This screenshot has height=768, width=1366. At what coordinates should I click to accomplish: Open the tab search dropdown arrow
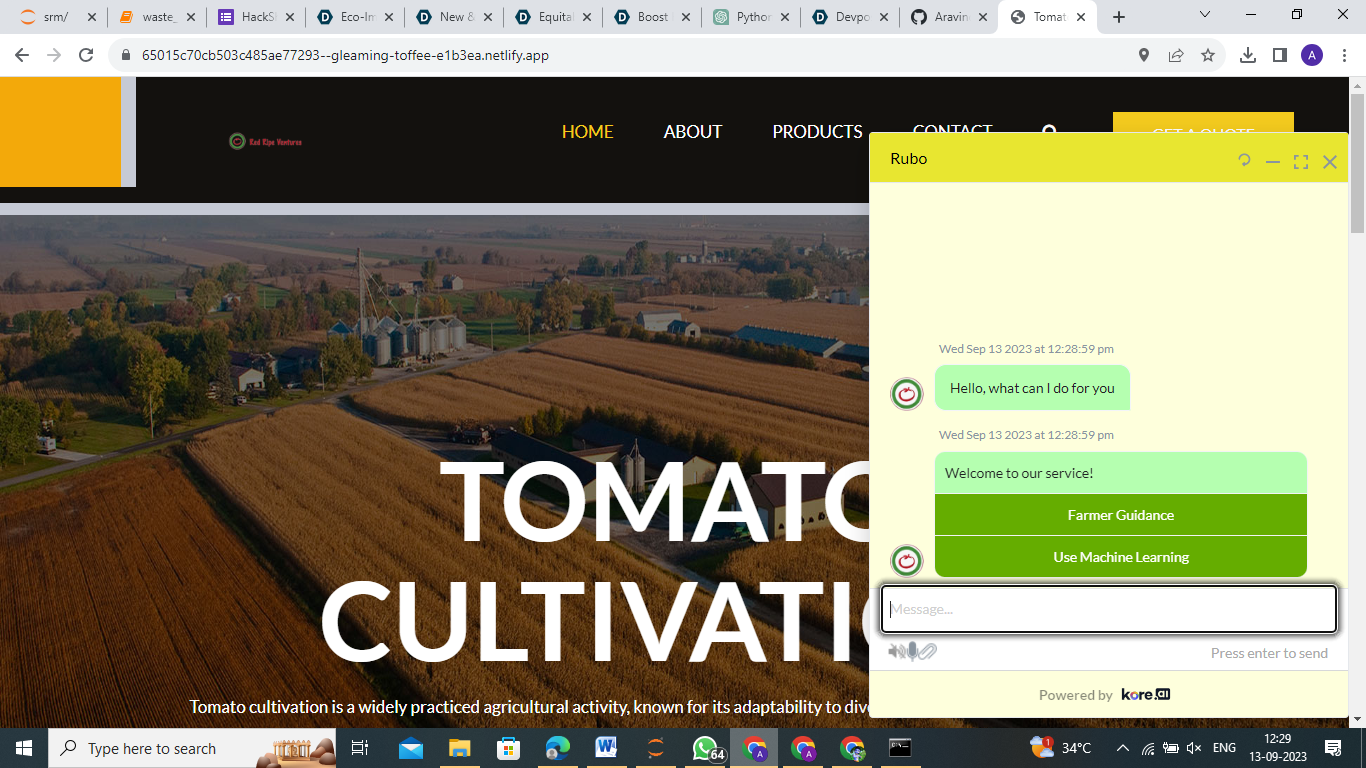coord(1205,15)
